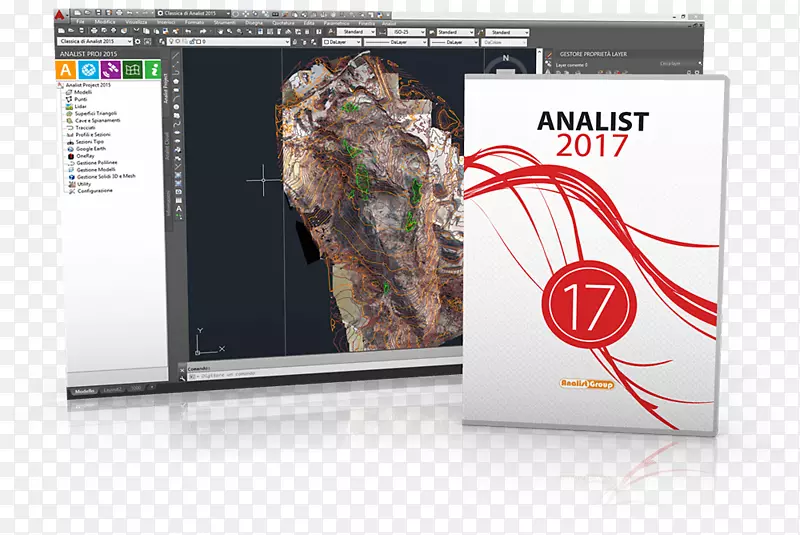
Task: Open the Formato menu
Action: point(194,22)
